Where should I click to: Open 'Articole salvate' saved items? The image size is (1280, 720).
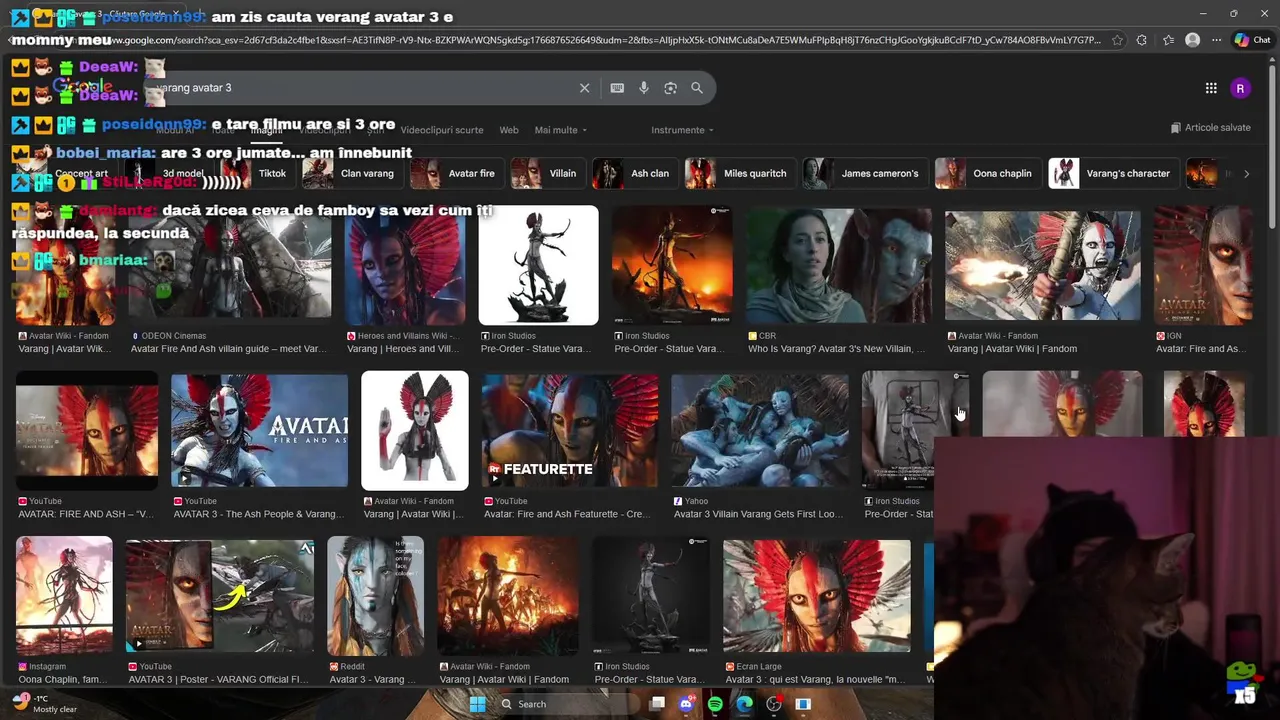(x=1210, y=128)
